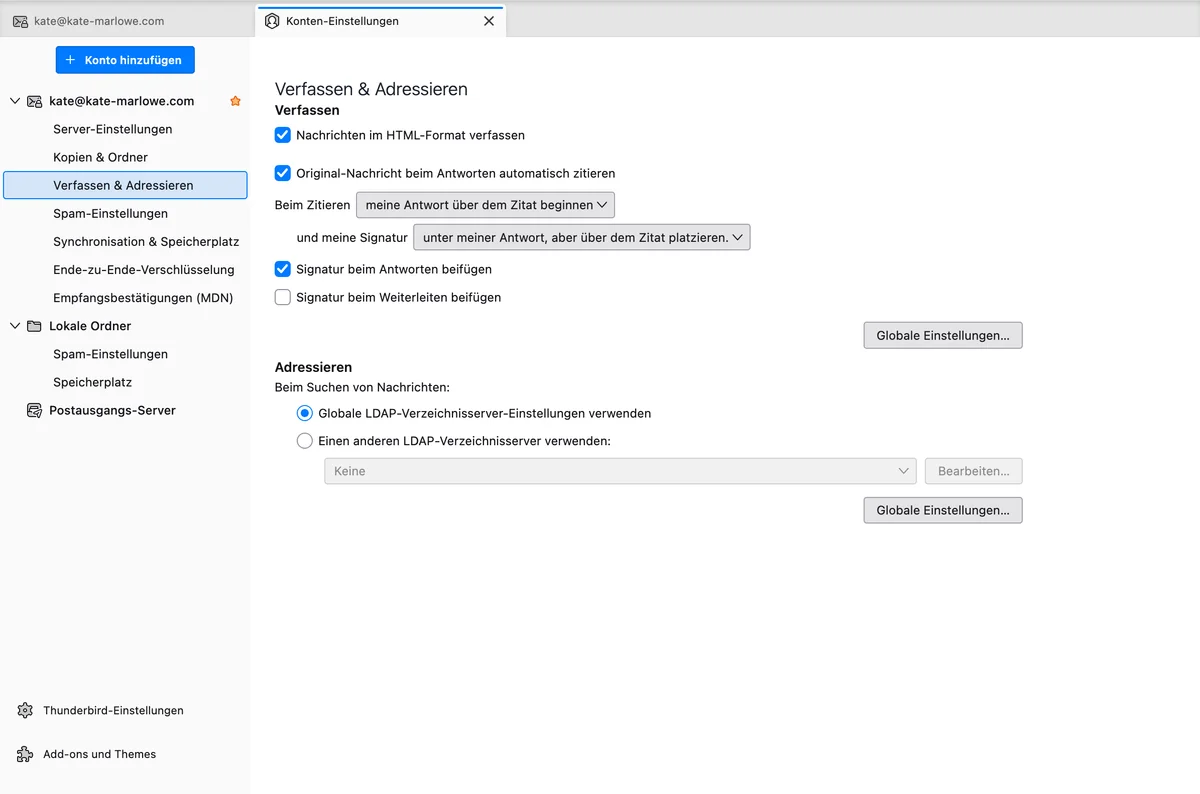The width and height of the screenshot is (1200, 794).
Task: Open Kopien & Ordner settings
Action: [100, 157]
